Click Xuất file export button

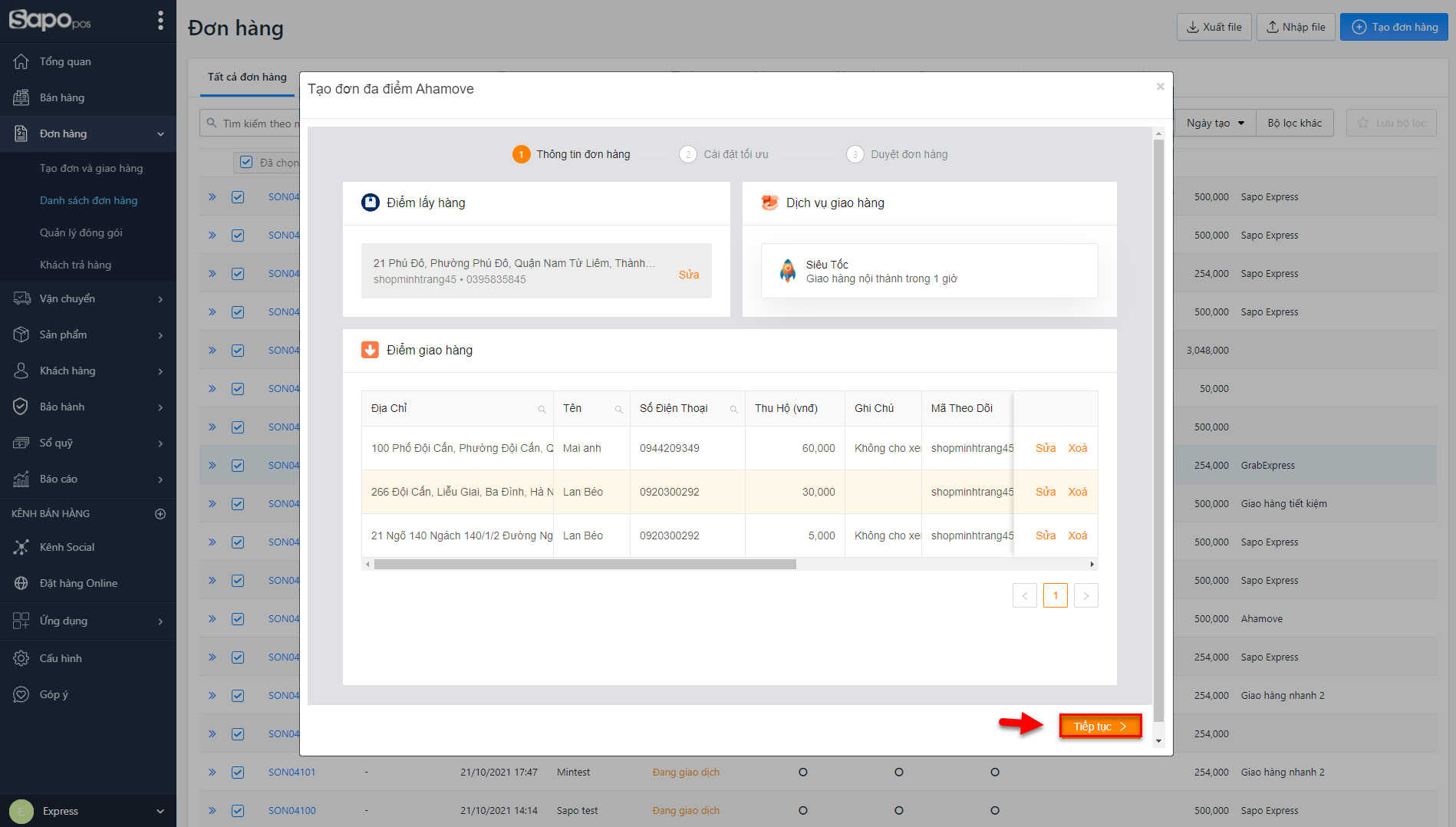(x=1214, y=27)
